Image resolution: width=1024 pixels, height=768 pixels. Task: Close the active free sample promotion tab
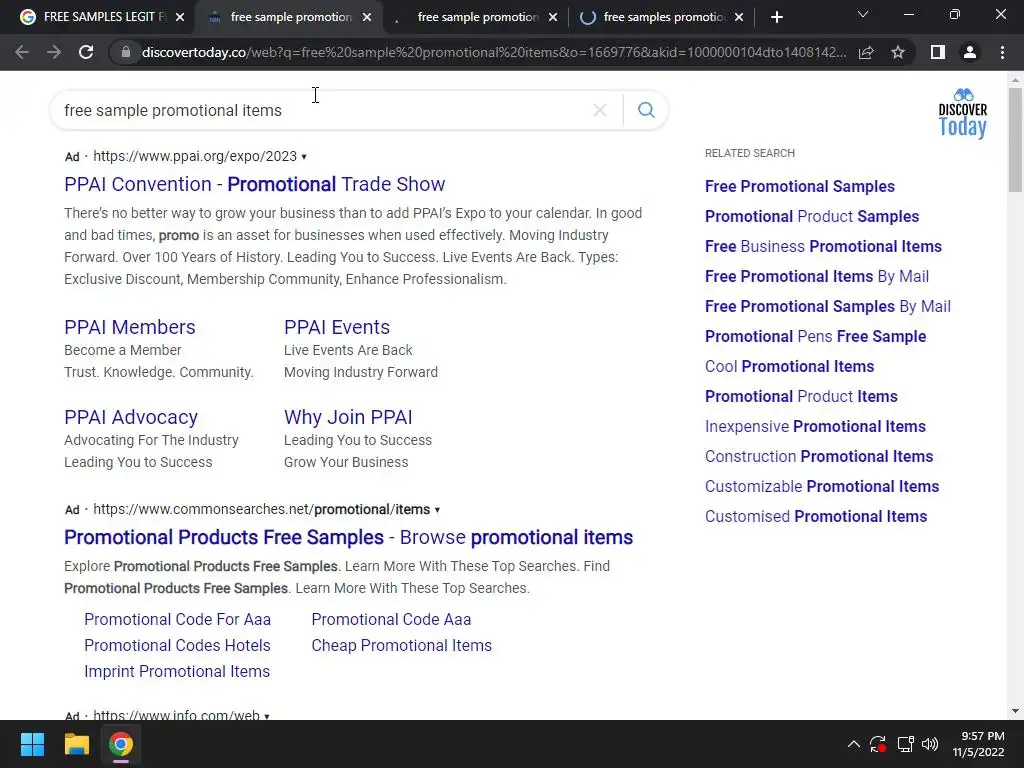click(x=367, y=17)
